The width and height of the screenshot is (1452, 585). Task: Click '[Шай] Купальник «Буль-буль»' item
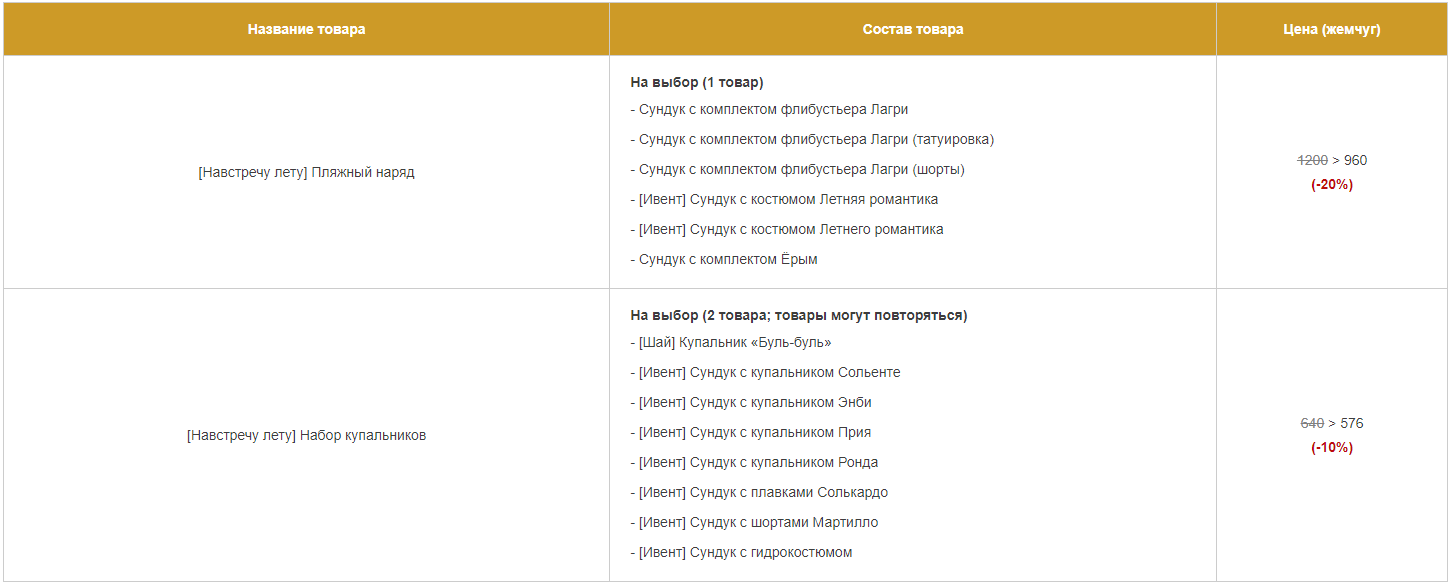point(735,342)
